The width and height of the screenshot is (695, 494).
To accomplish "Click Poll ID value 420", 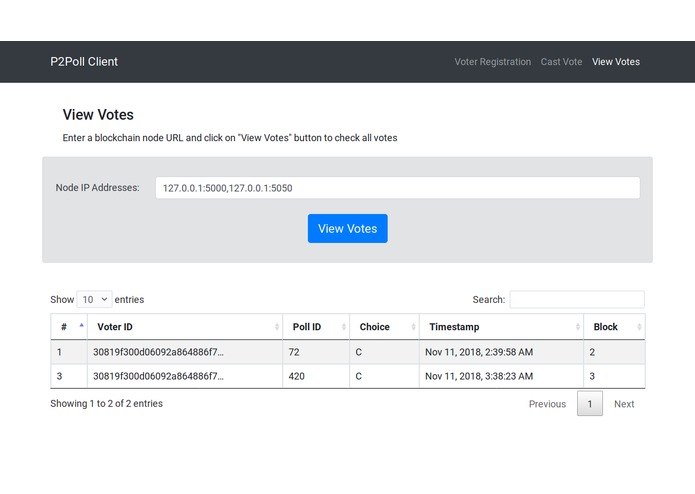I will tap(297, 377).
